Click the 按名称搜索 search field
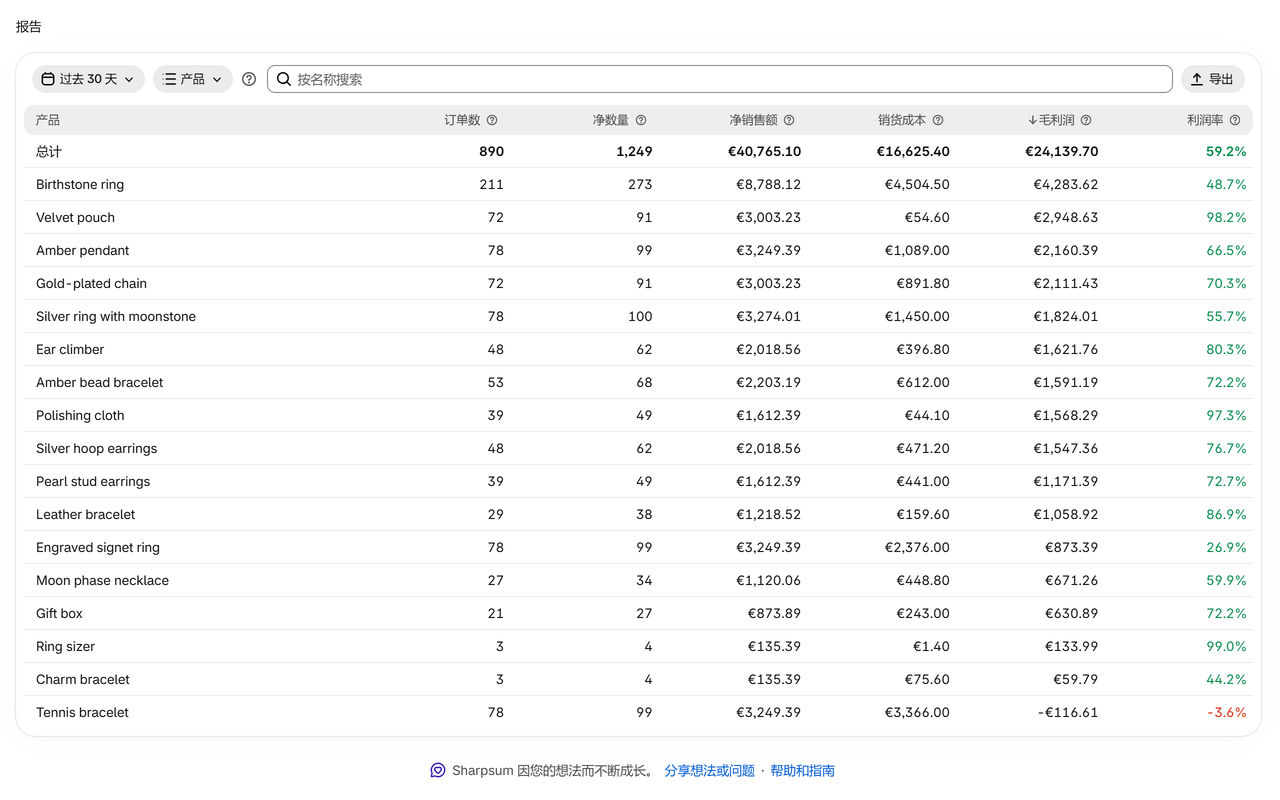Viewport: 1280px width, 800px height. 720,79
